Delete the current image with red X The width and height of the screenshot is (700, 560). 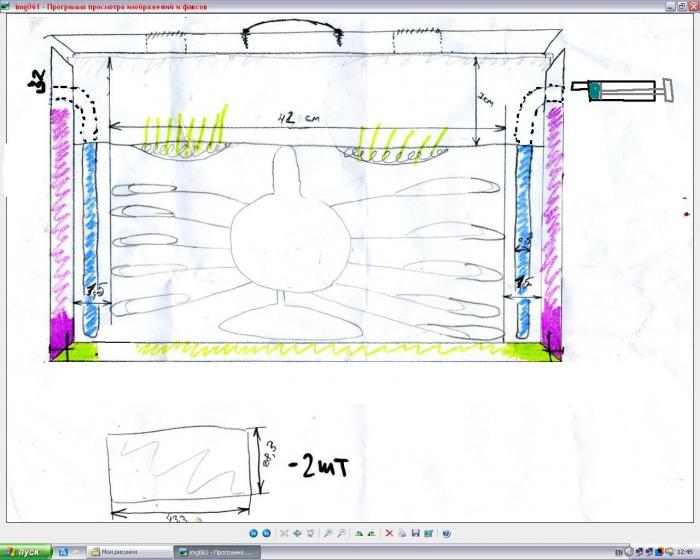(x=389, y=533)
